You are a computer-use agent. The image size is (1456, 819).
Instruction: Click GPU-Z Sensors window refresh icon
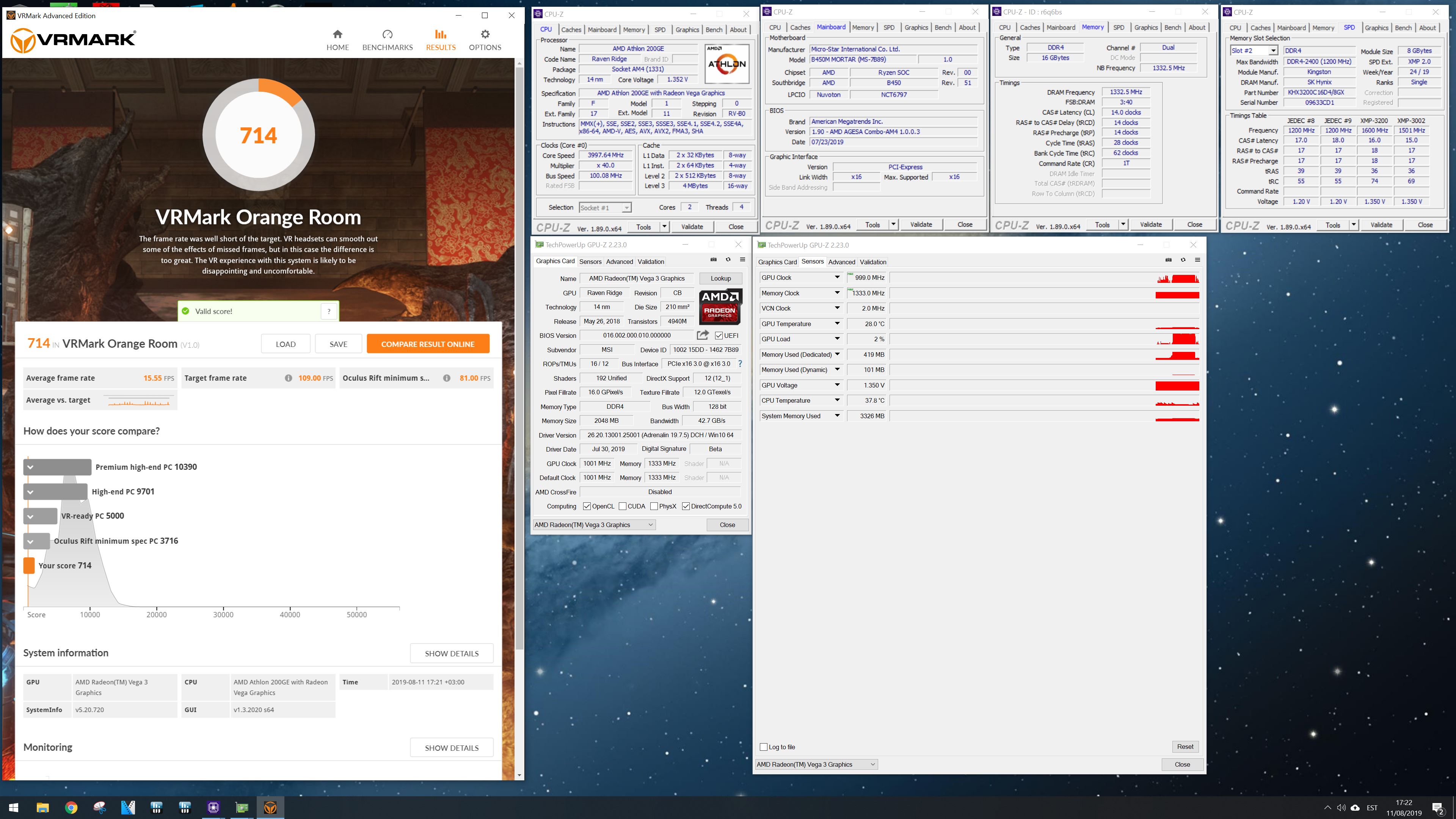point(1183,260)
